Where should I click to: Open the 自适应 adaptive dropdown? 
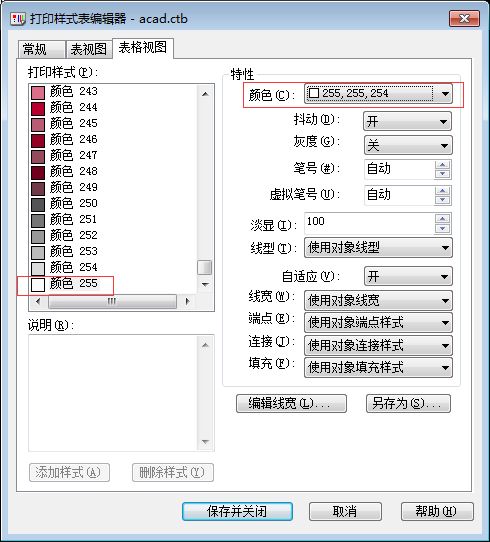click(408, 276)
